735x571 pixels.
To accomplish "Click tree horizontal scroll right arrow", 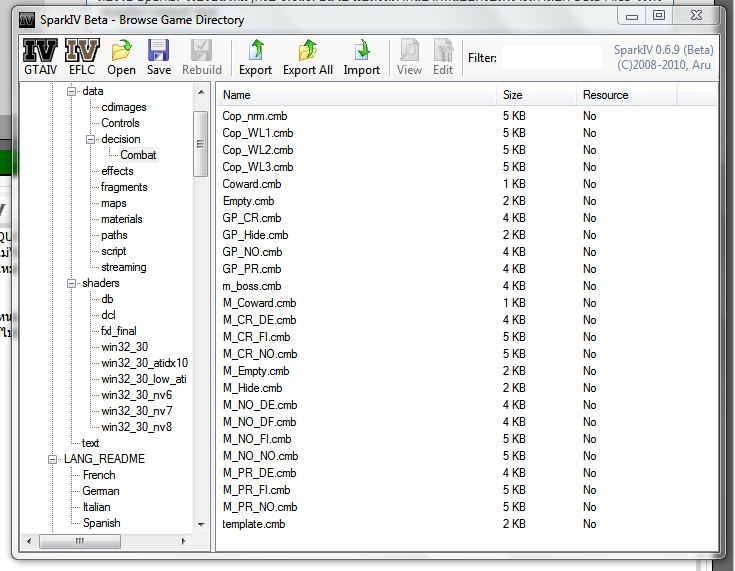I will (x=183, y=541).
